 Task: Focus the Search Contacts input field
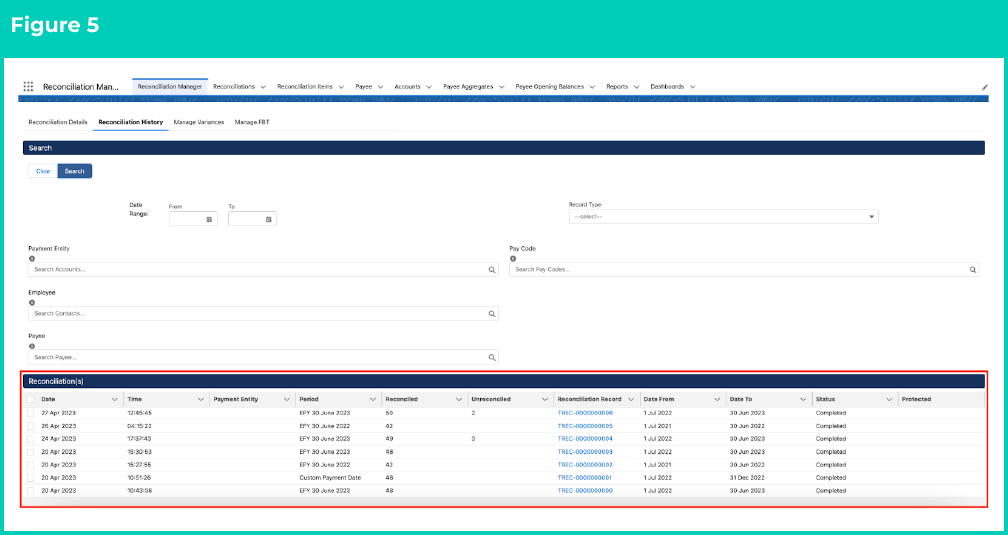[263, 313]
